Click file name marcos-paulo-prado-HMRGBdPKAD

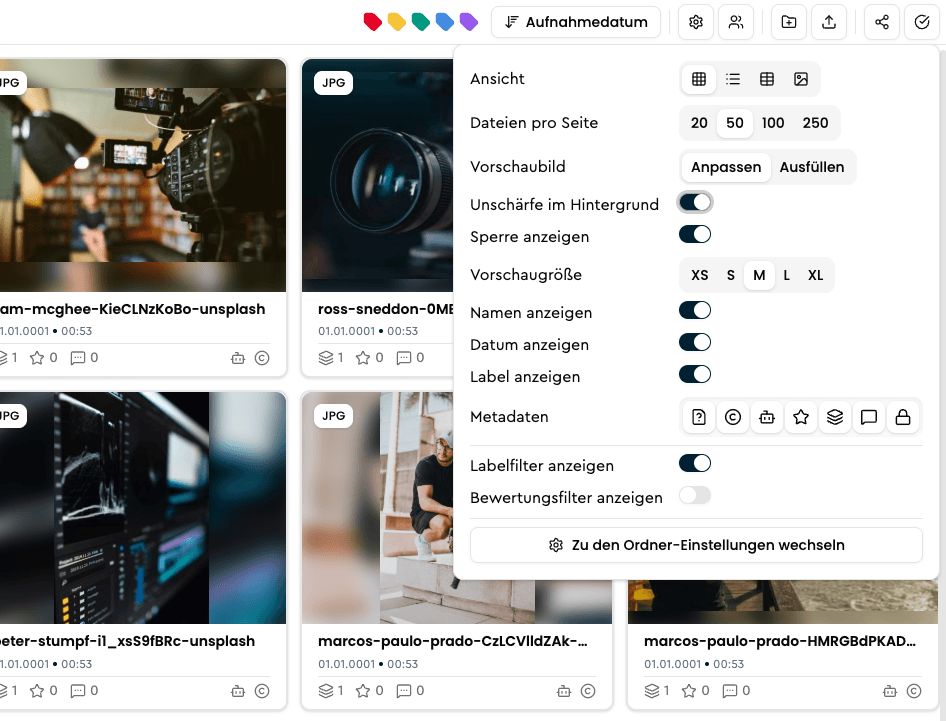point(779,641)
